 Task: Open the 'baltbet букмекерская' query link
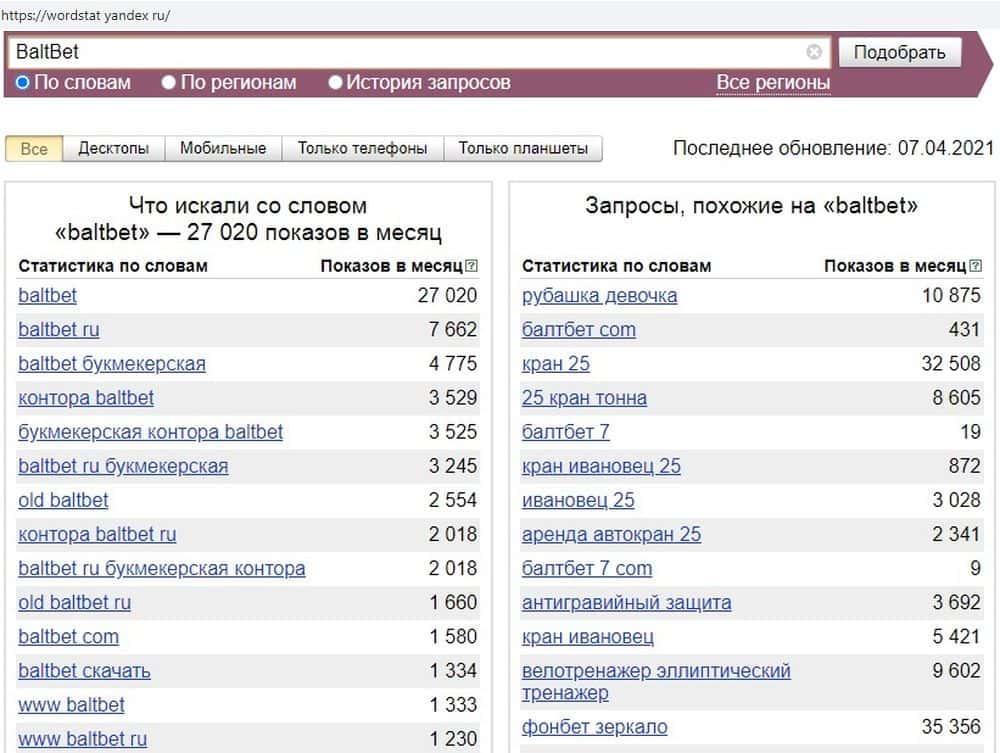click(112, 364)
